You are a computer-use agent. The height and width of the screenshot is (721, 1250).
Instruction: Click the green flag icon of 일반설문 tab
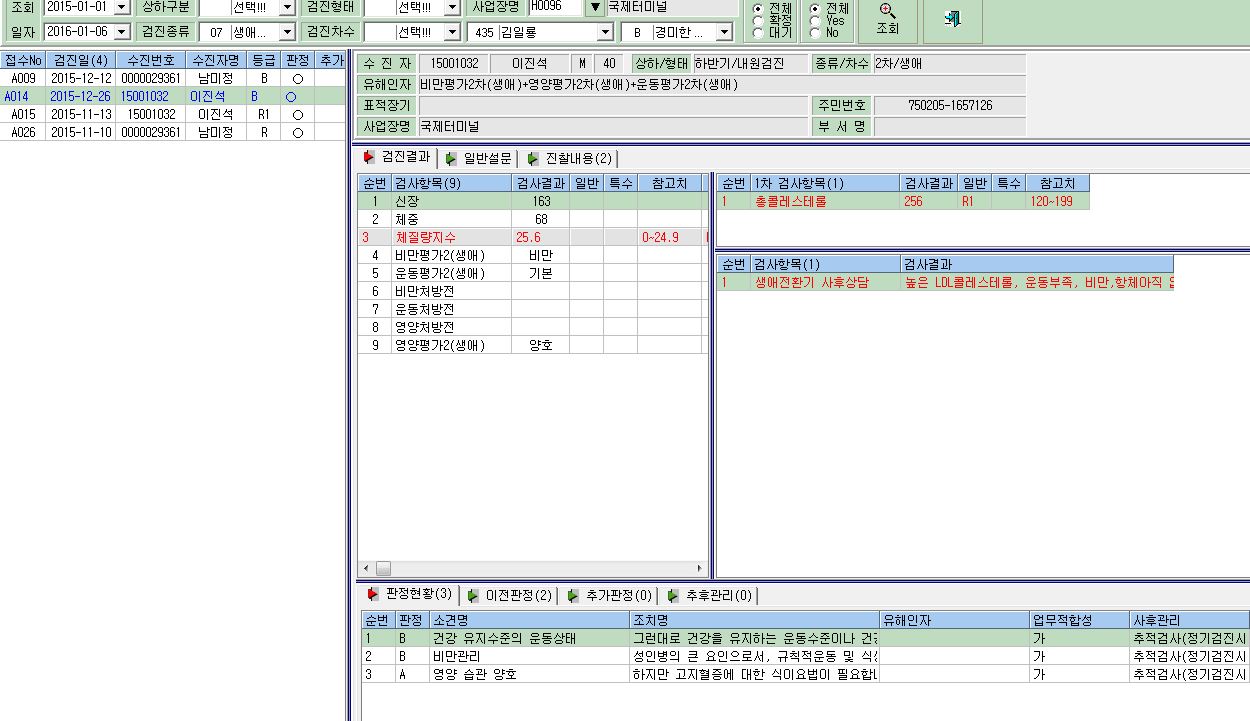click(452, 158)
